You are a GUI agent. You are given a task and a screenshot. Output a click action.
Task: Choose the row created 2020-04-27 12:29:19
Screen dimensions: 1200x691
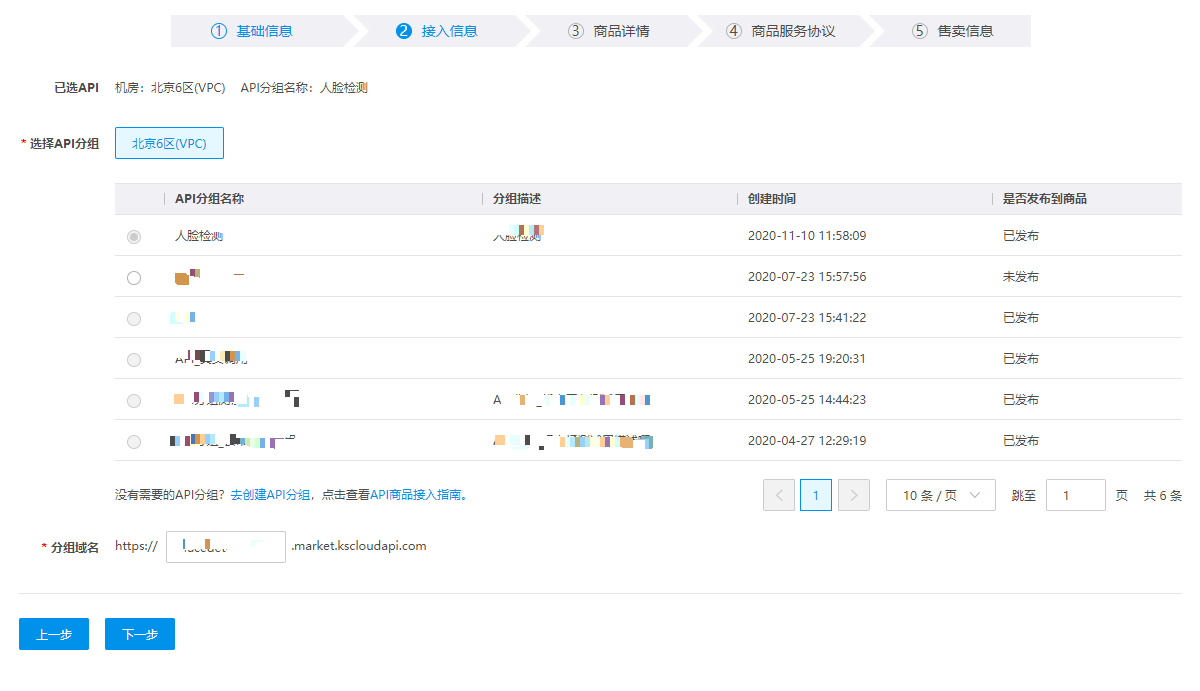(134, 442)
